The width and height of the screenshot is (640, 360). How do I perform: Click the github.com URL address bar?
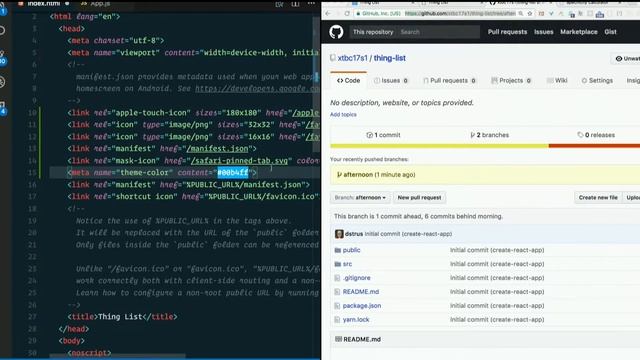pyautogui.click(x=460, y=13)
